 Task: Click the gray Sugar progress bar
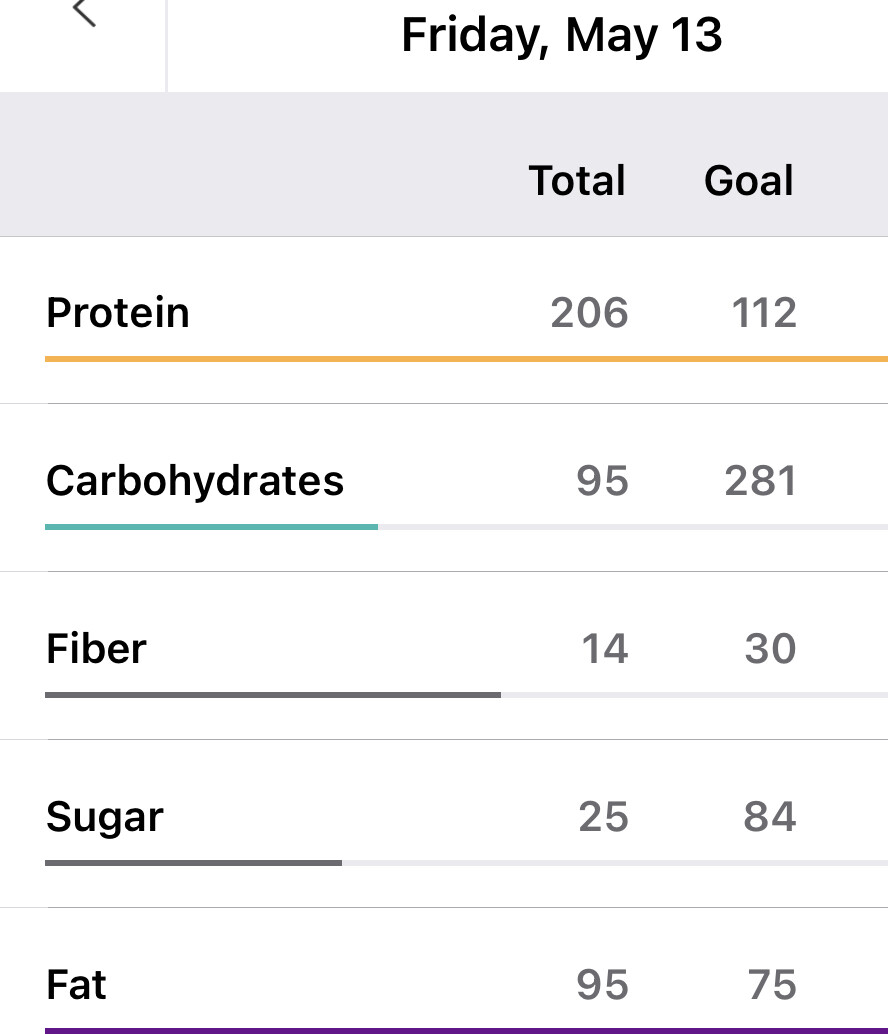click(193, 862)
